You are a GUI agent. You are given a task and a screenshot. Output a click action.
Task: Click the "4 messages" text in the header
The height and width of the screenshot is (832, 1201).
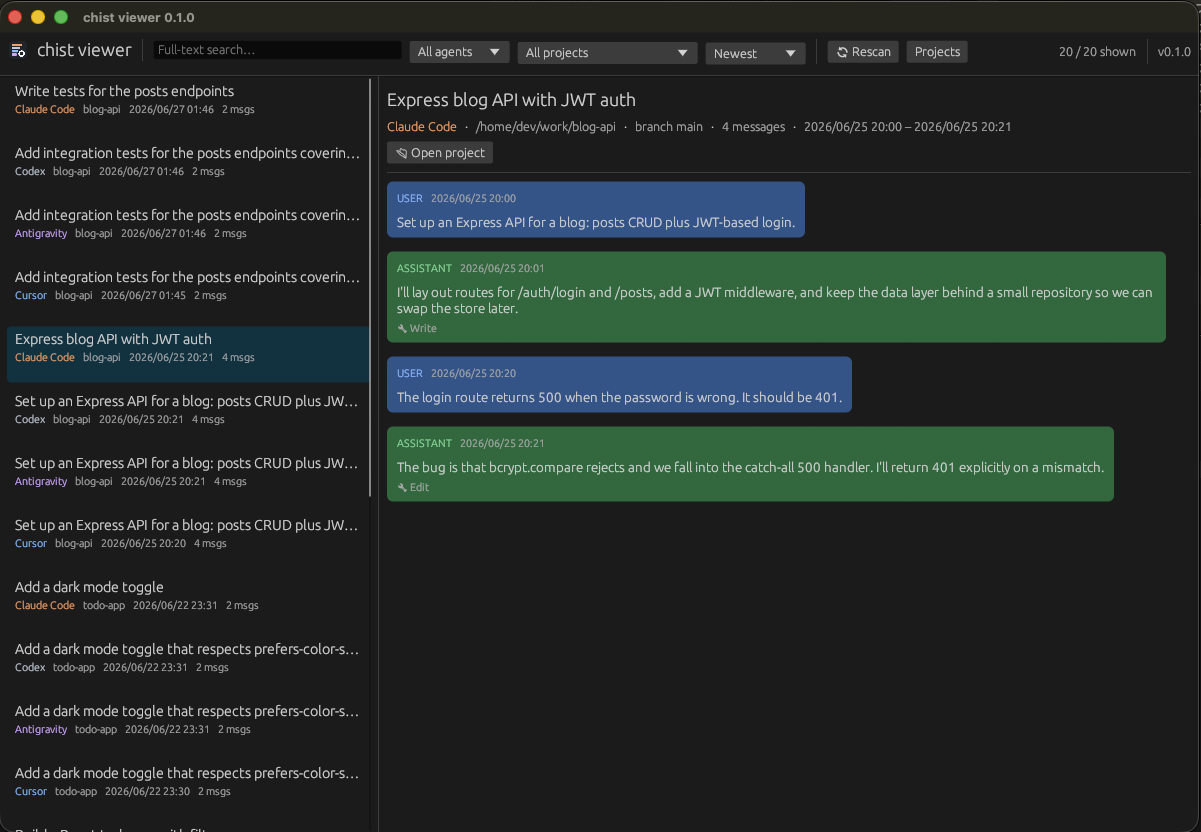(753, 127)
